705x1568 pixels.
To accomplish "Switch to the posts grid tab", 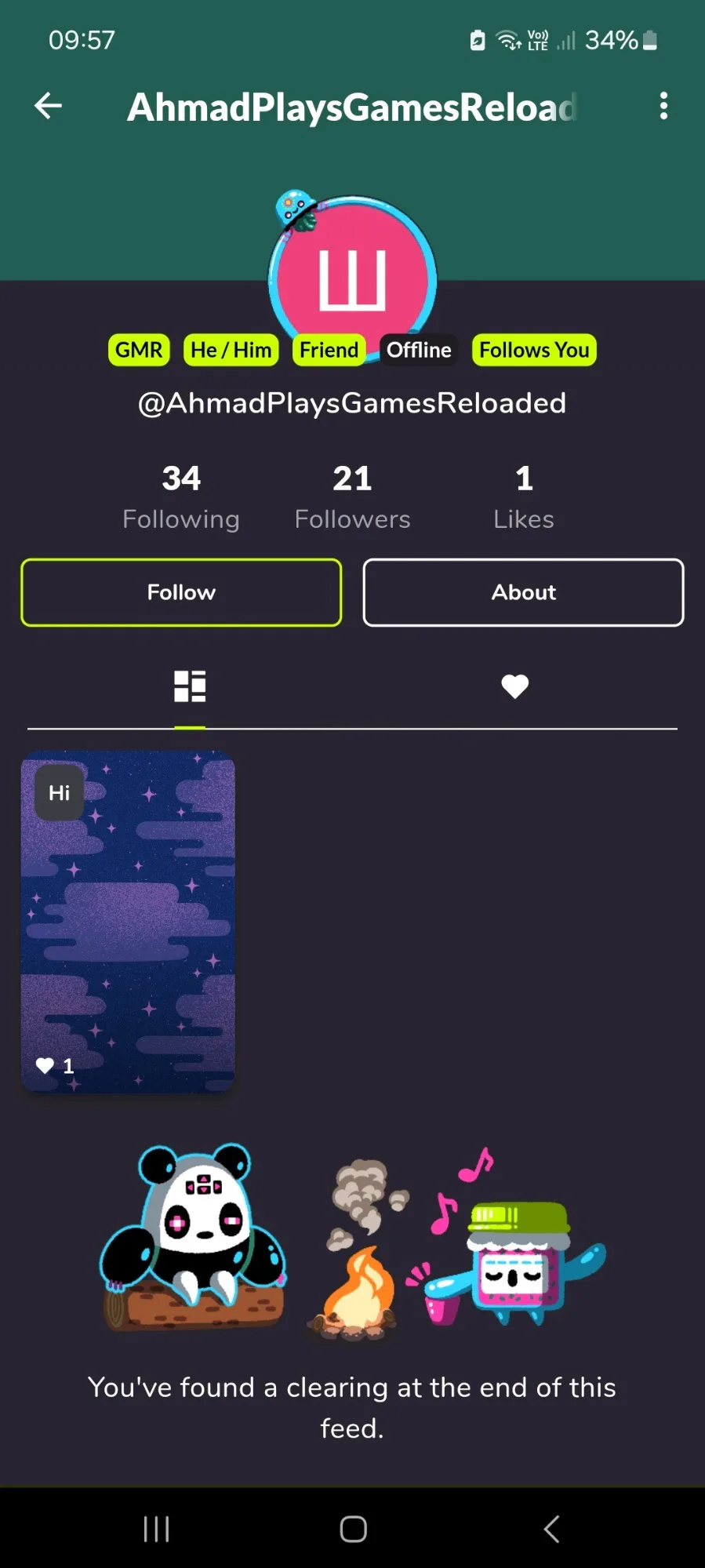I will 190,686.
